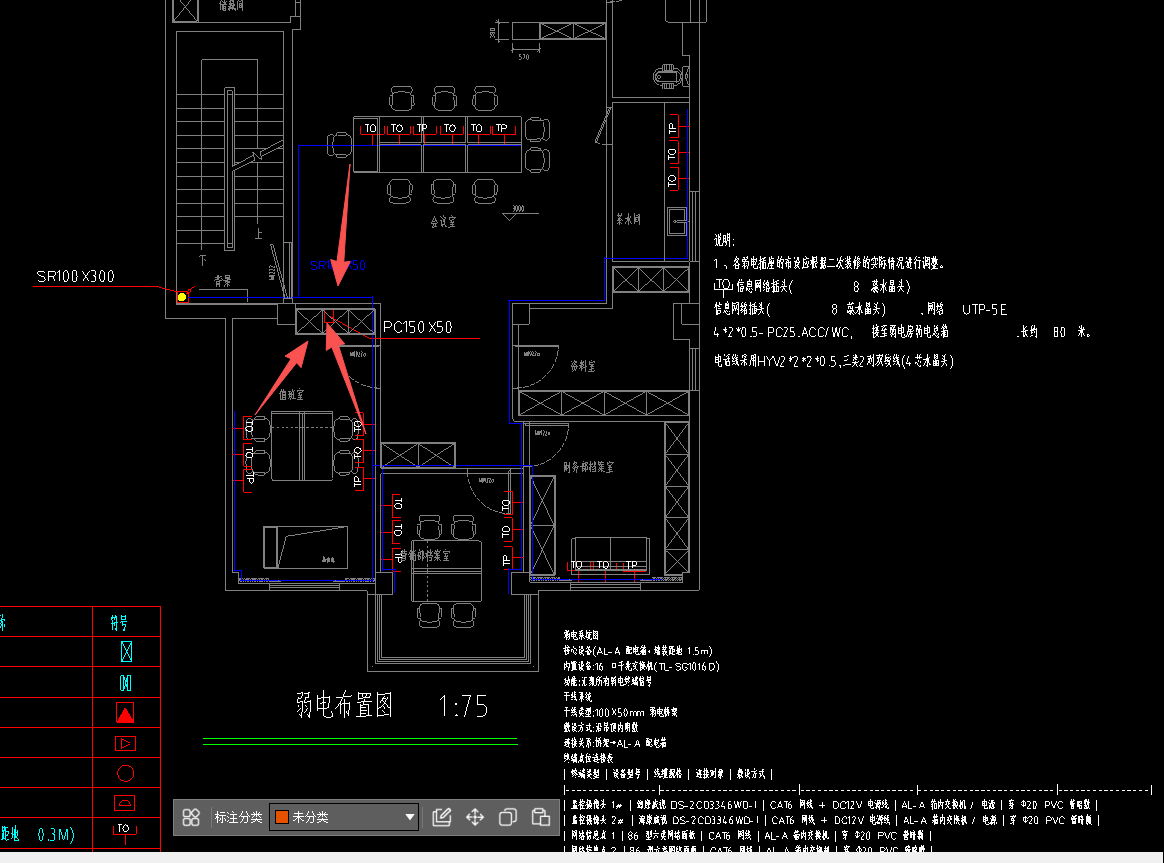Select the markup/edit pen icon
This screenshot has width=1164, height=863.
[441, 817]
